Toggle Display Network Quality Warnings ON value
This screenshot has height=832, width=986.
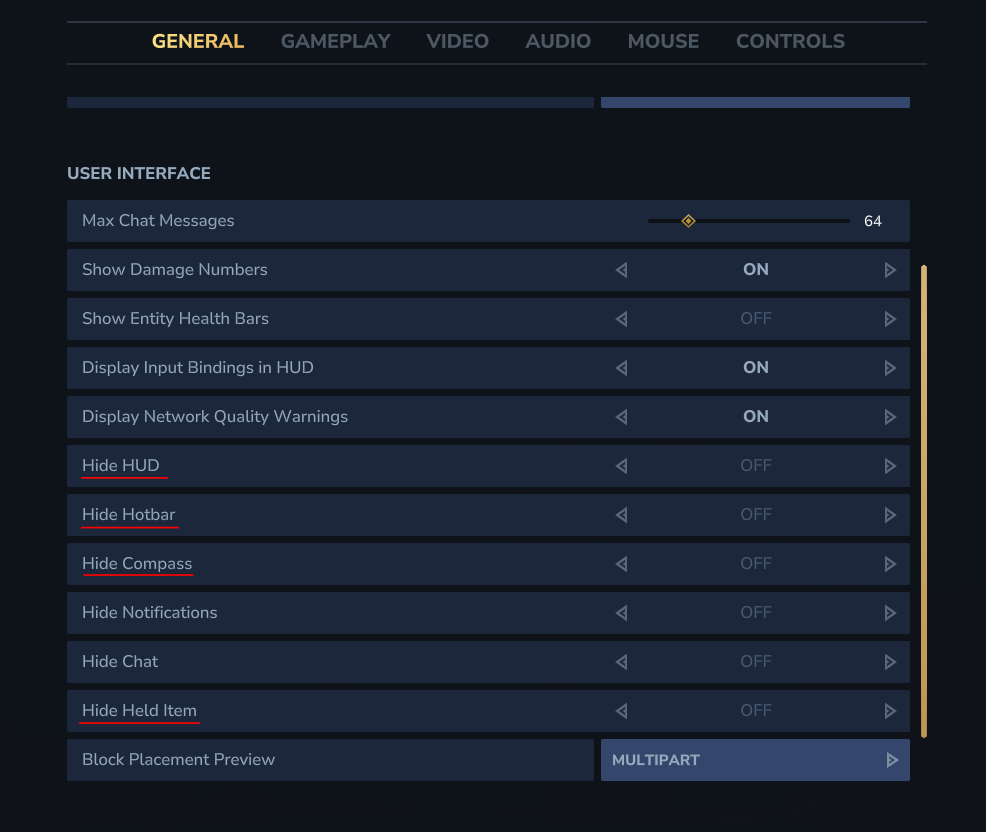pyautogui.click(x=755, y=417)
